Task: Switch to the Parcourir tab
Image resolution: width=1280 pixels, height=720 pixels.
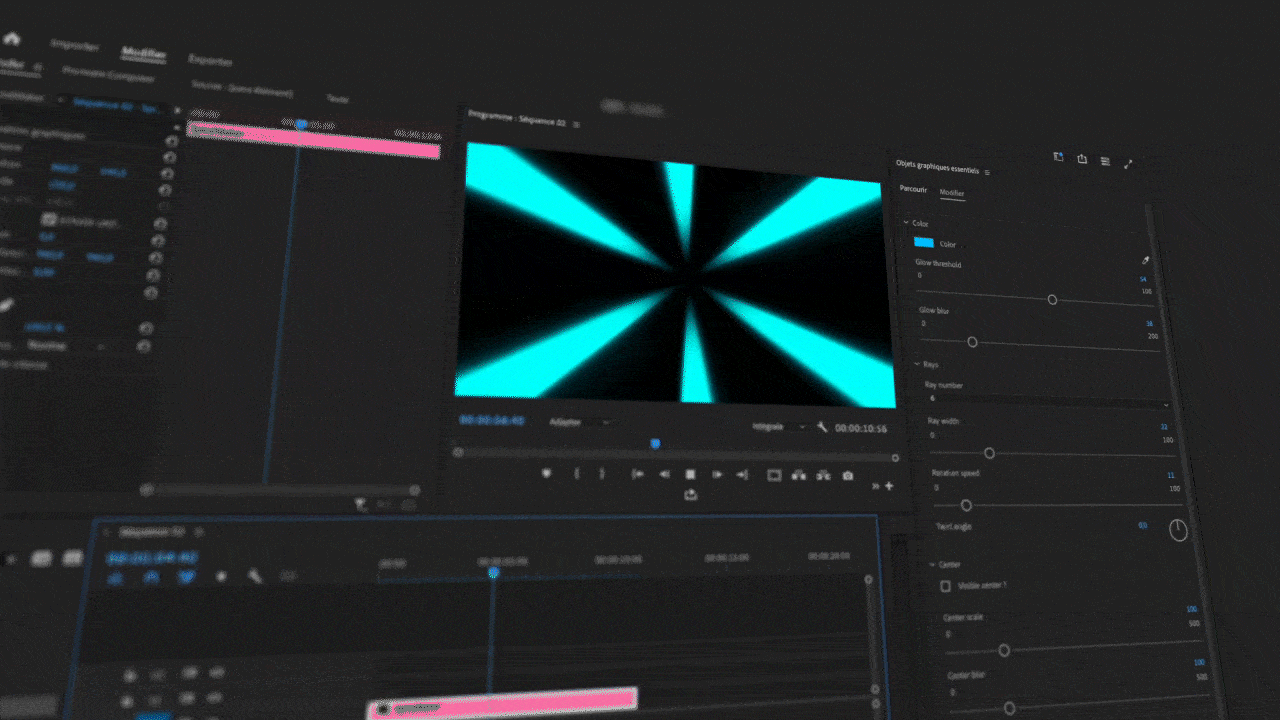Action: (913, 189)
